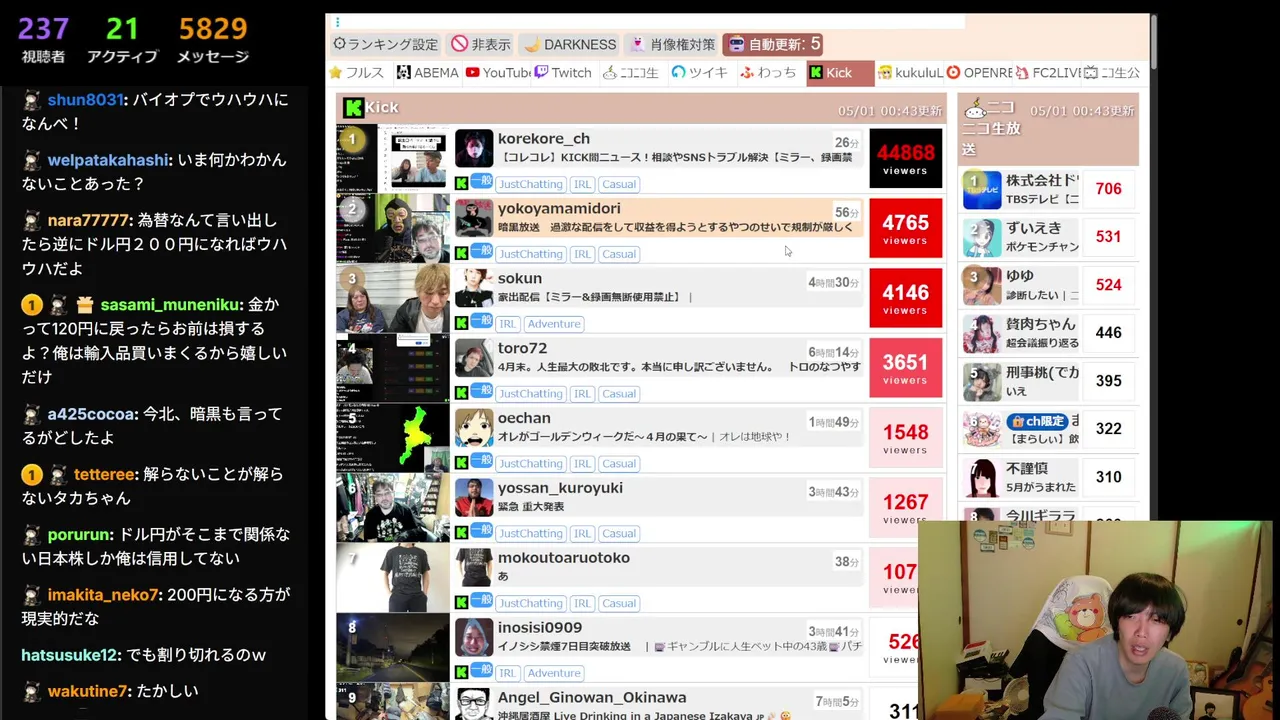The height and width of the screenshot is (720, 1280).
Task: Click Casual tag on oechan row
Action: click(619, 464)
